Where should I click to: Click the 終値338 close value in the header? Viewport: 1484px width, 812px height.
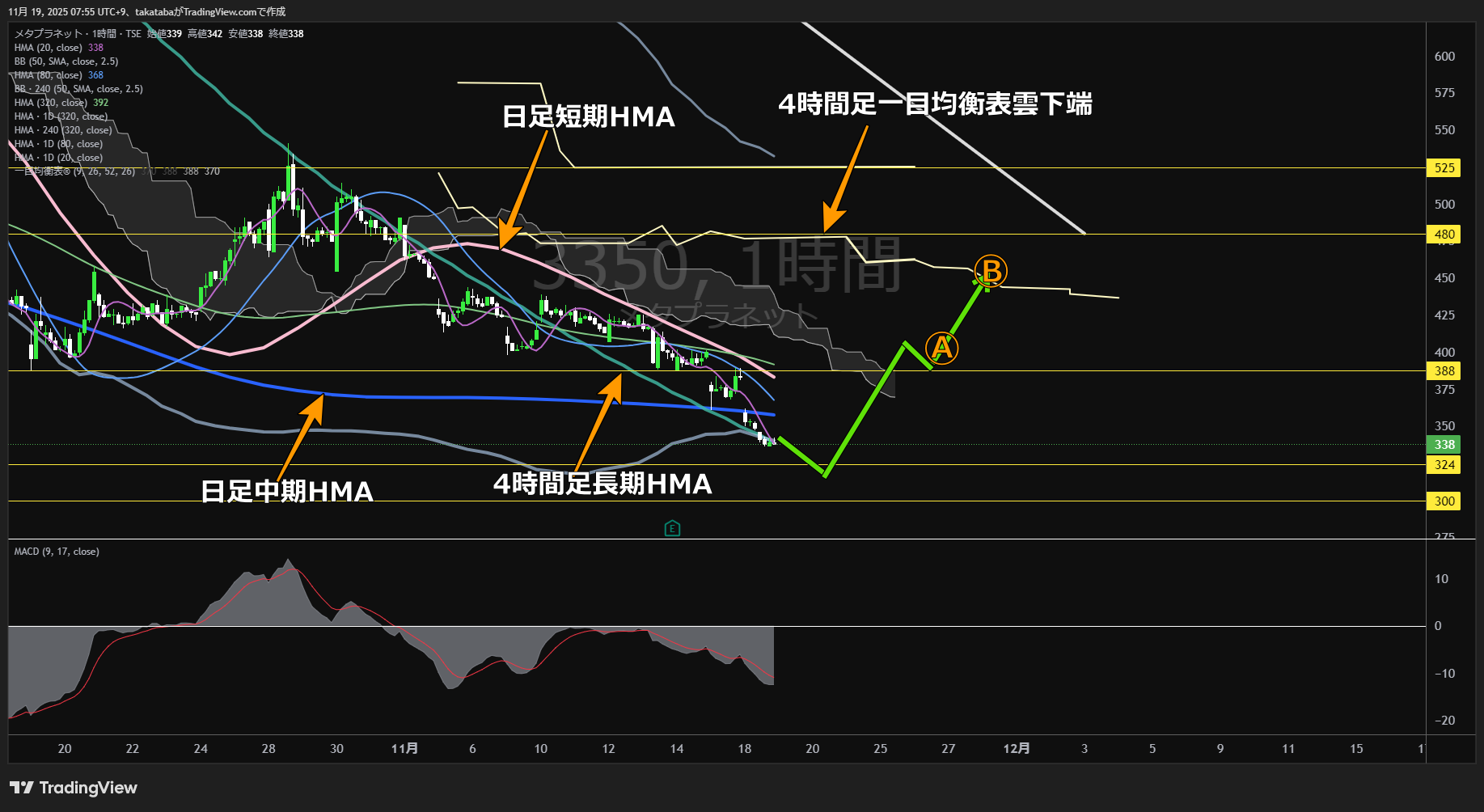(x=286, y=34)
